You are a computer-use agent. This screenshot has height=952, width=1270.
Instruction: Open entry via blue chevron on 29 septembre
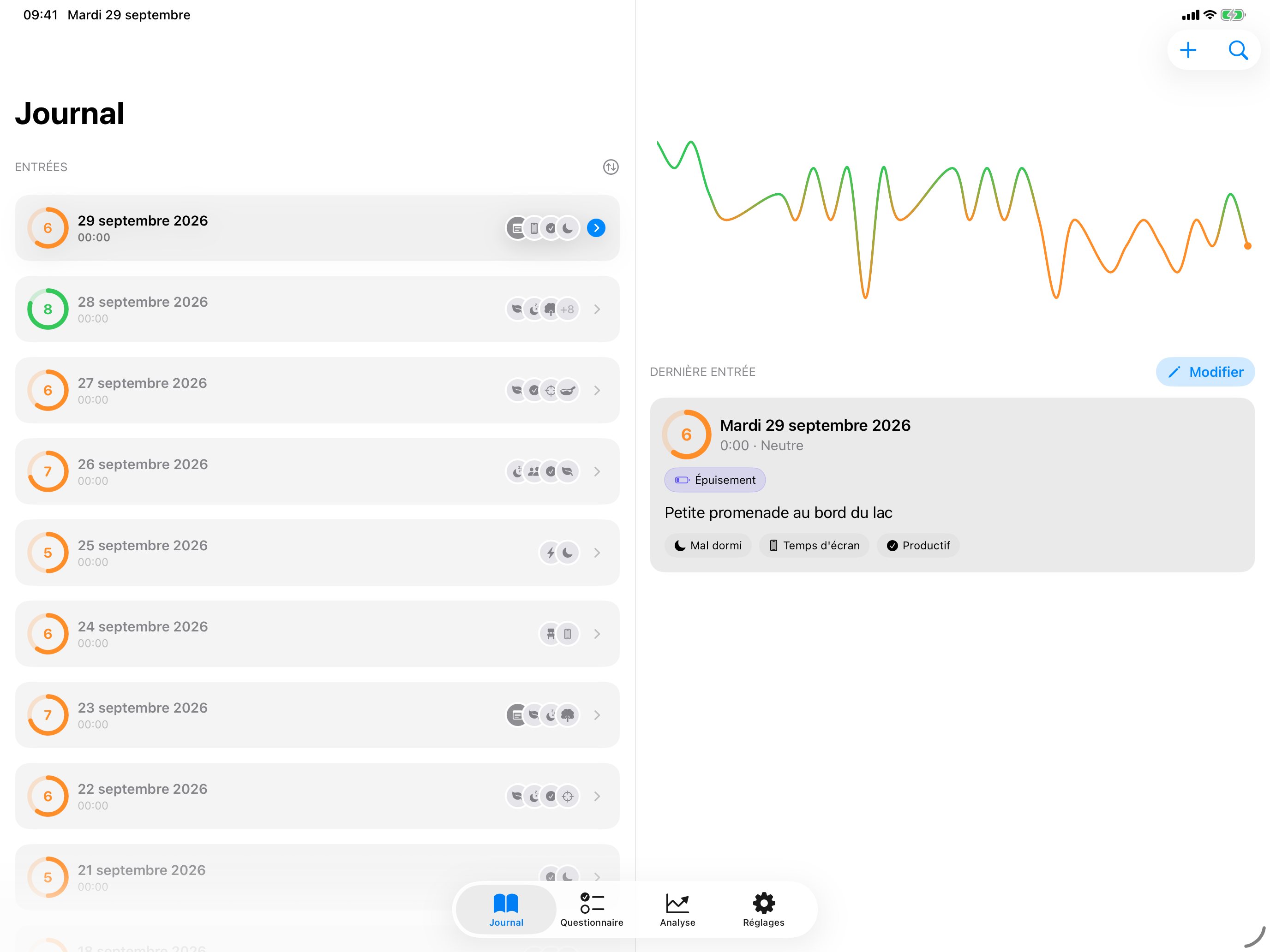[x=597, y=228]
